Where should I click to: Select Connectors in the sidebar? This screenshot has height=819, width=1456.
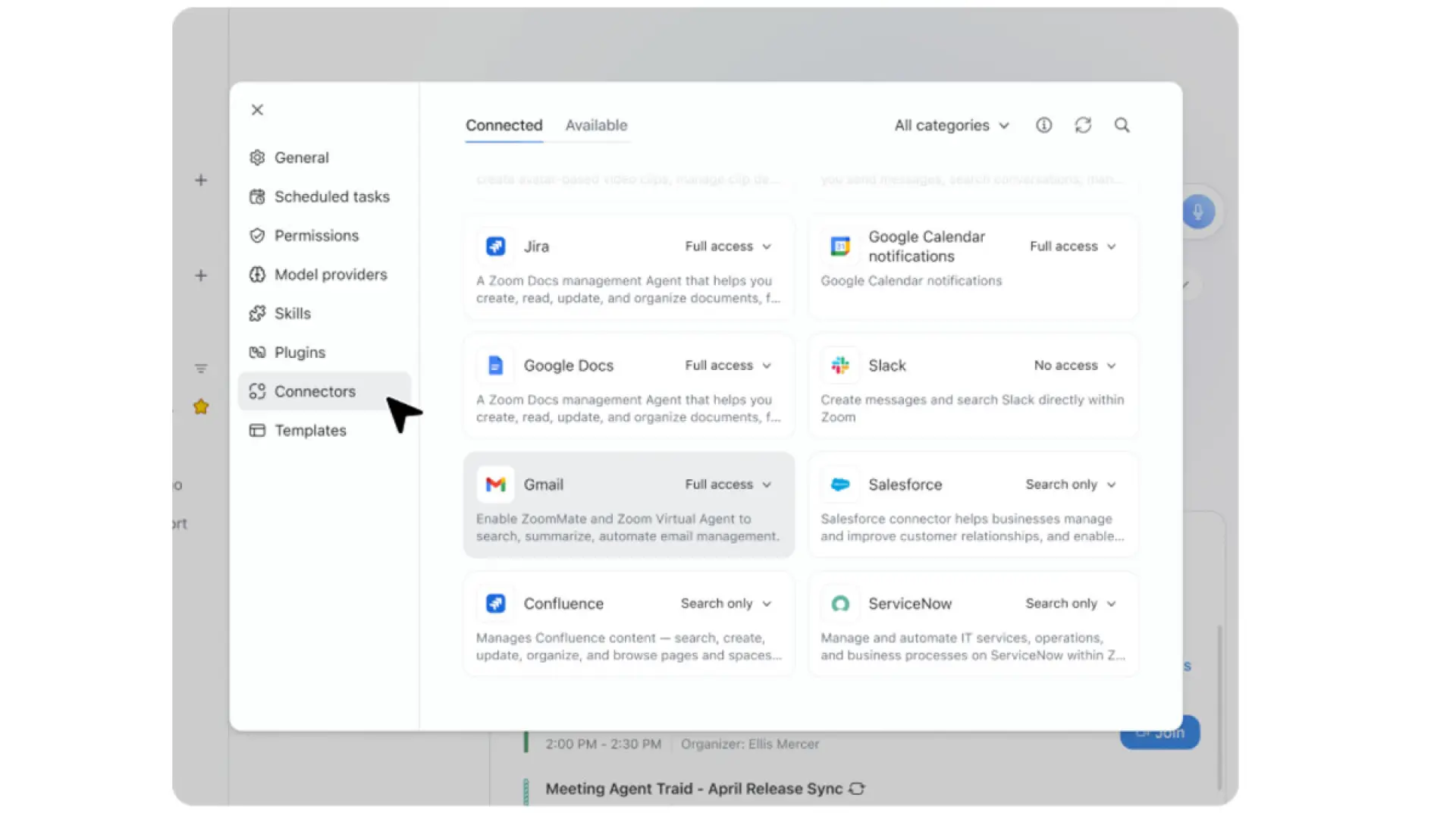click(325, 391)
